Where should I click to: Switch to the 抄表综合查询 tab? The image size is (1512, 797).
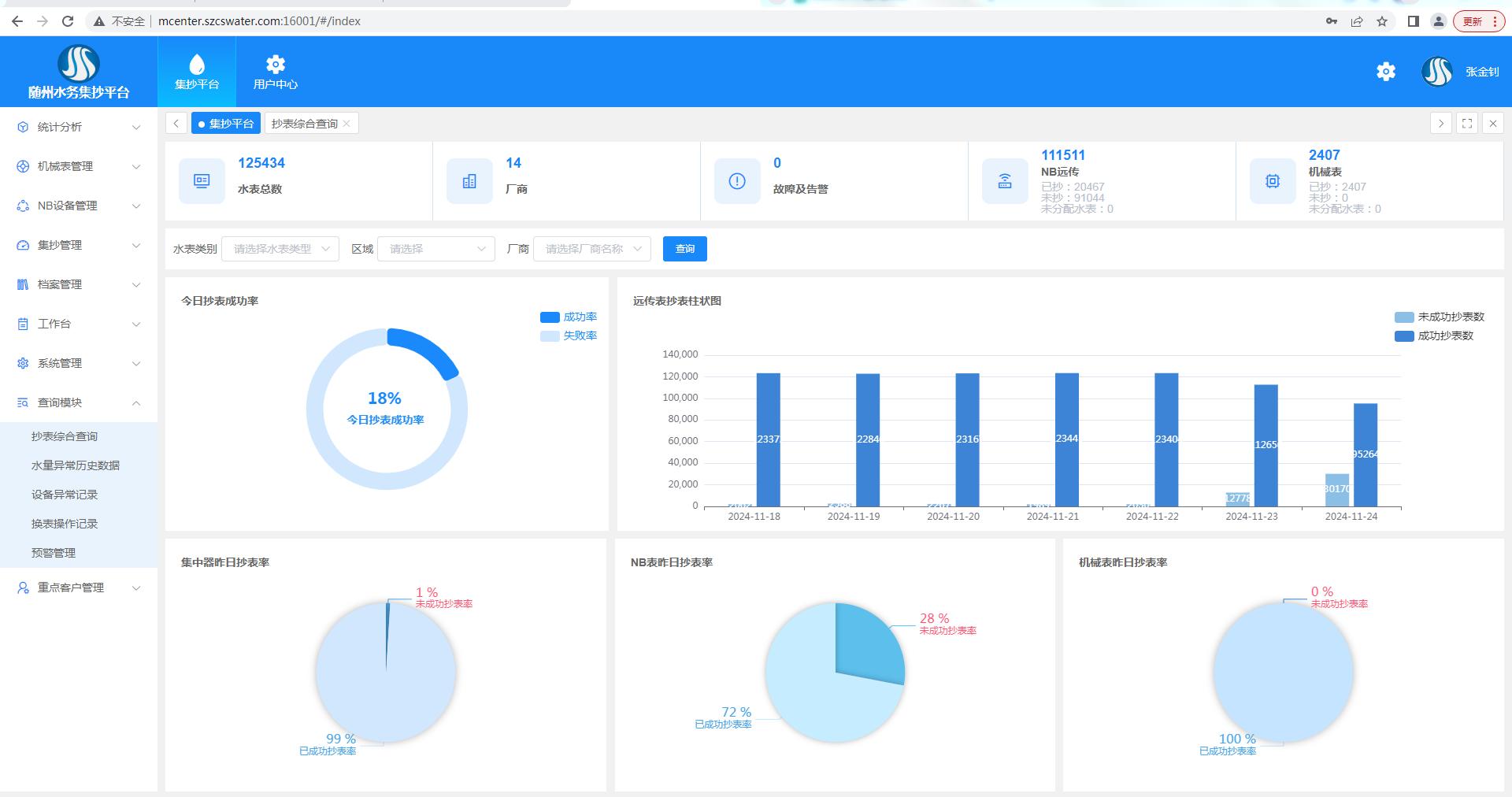tap(305, 124)
